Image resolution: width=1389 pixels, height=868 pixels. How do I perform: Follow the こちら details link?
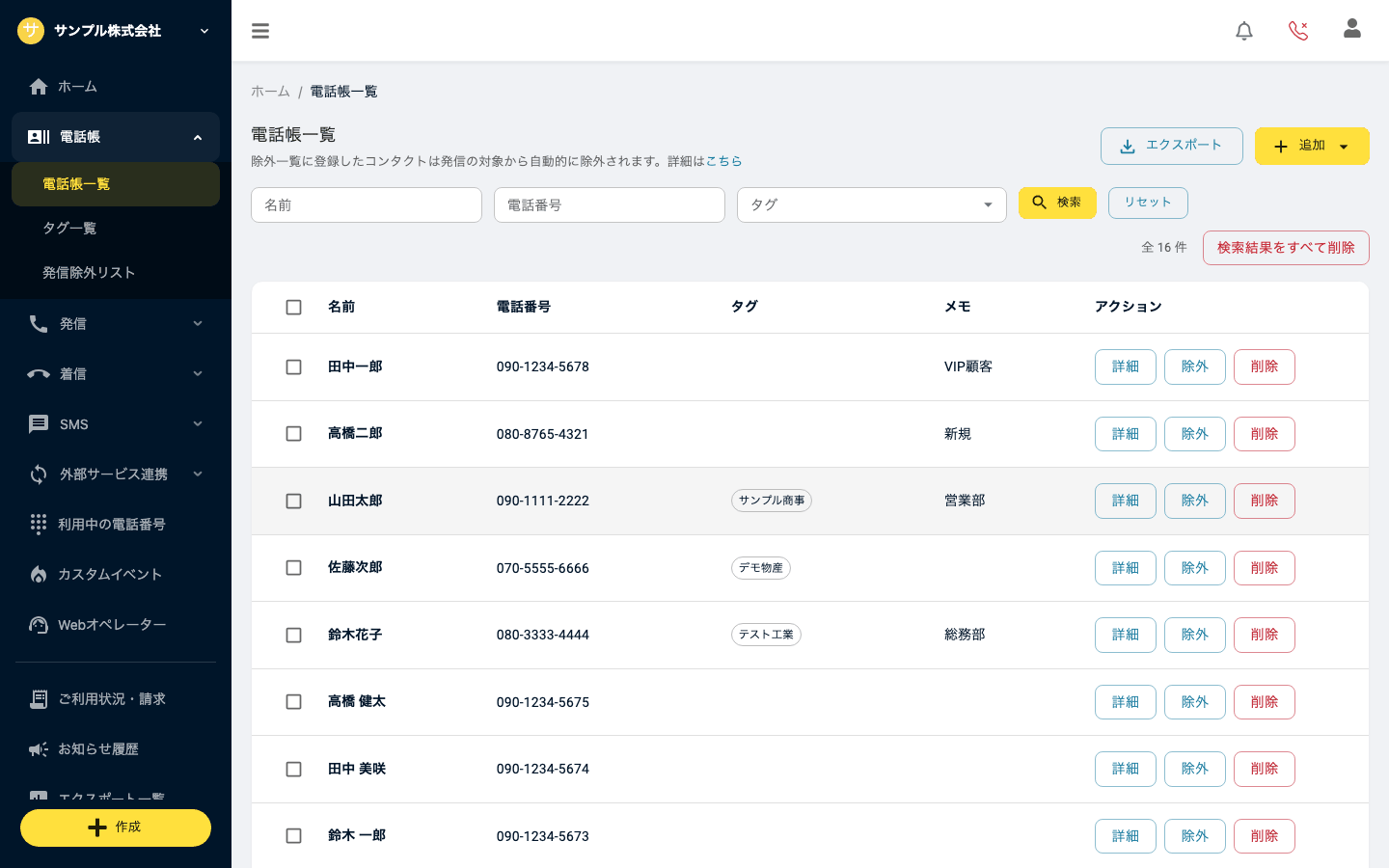[724, 161]
